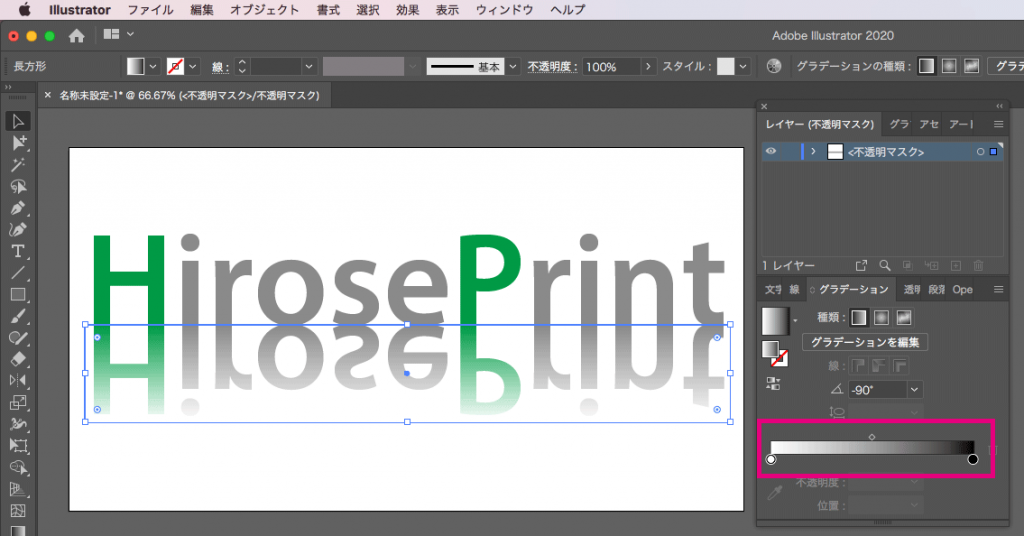The image size is (1024, 536).
Task: Select the Rectangle tool
Action: point(18,295)
